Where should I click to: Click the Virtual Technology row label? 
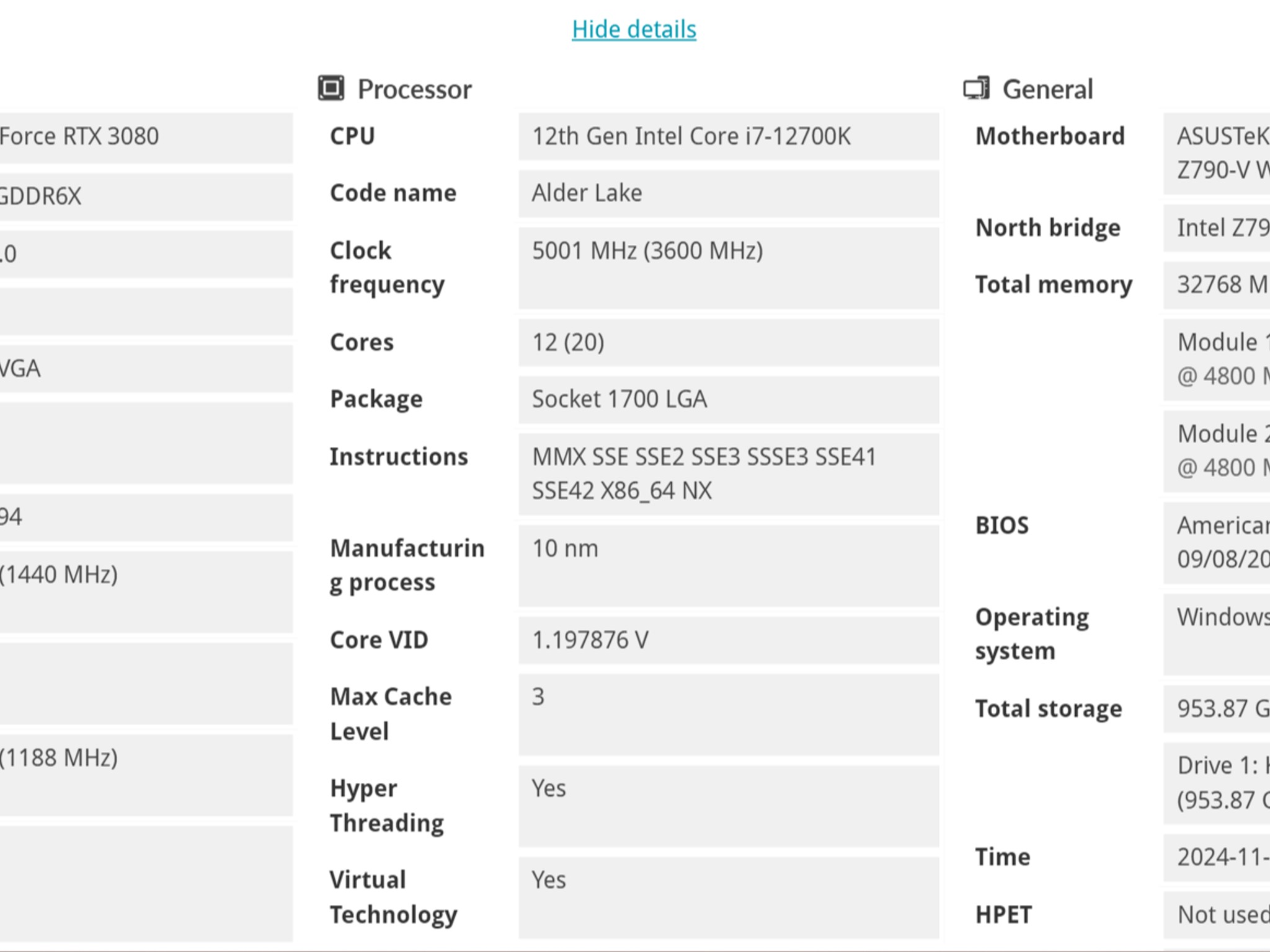[x=393, y=897]
